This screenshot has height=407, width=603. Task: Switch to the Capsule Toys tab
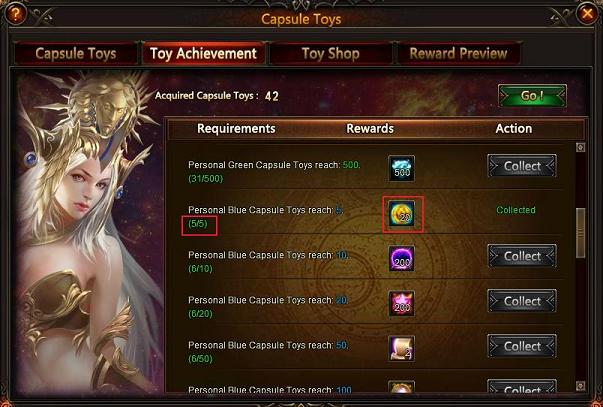[x=76, y=53]
